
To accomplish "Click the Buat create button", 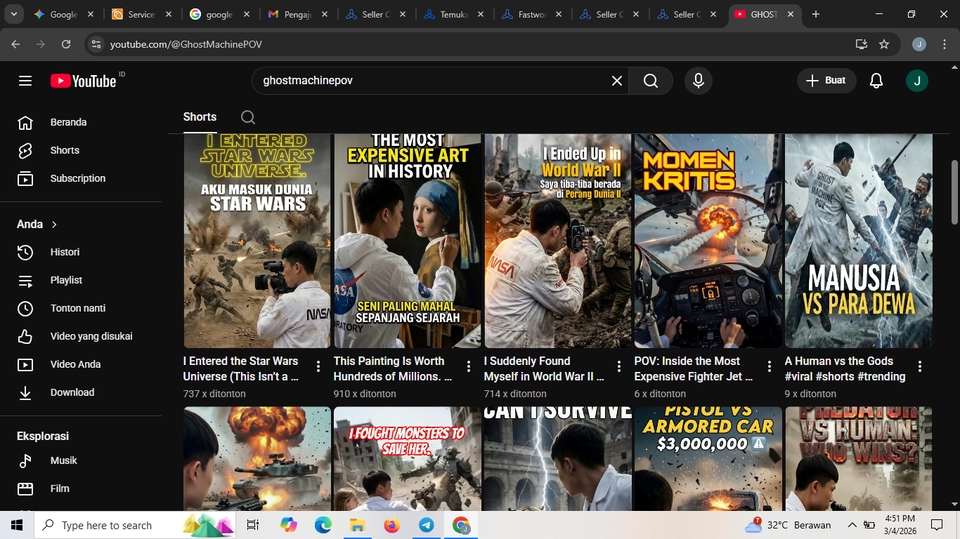I will coord(826,81).
